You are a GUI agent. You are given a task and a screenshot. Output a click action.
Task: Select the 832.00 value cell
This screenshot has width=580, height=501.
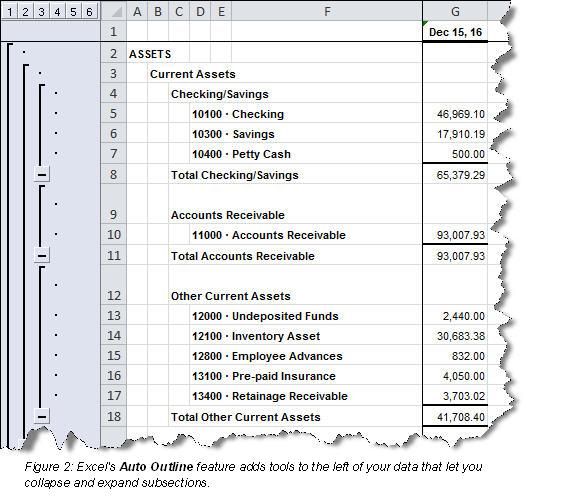455,356
